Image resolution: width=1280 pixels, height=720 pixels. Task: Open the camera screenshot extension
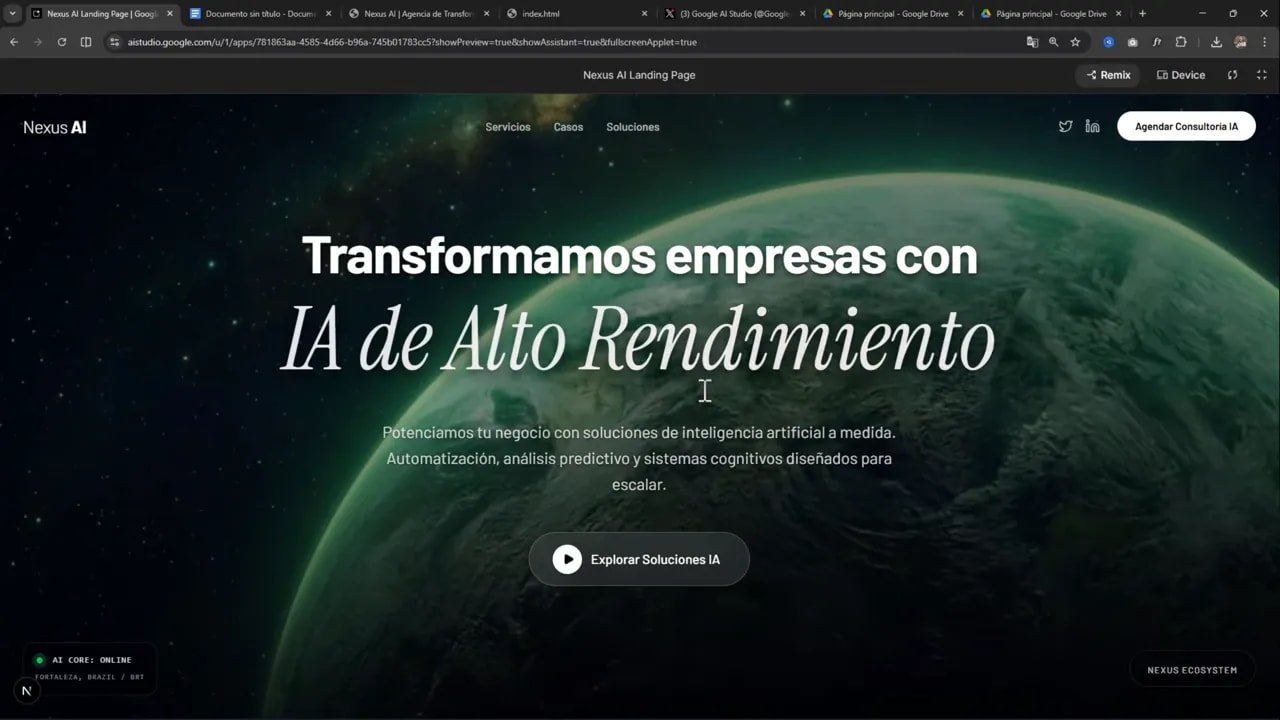coord(1133,42)
